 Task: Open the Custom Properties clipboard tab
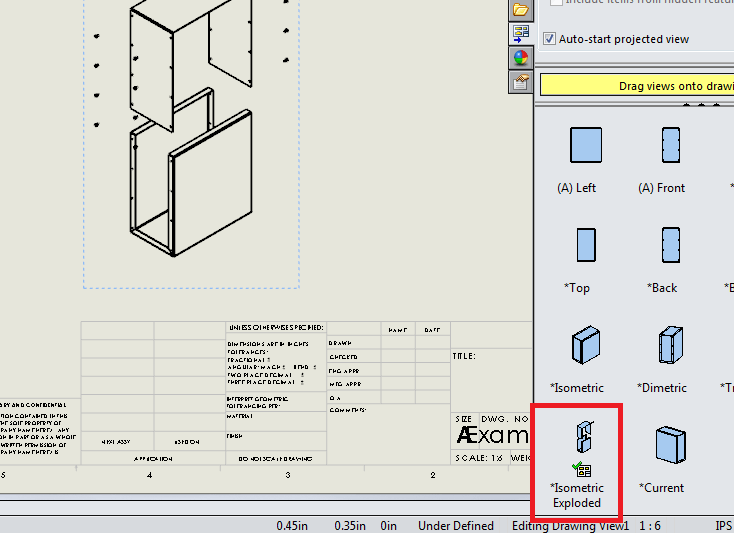521,82
